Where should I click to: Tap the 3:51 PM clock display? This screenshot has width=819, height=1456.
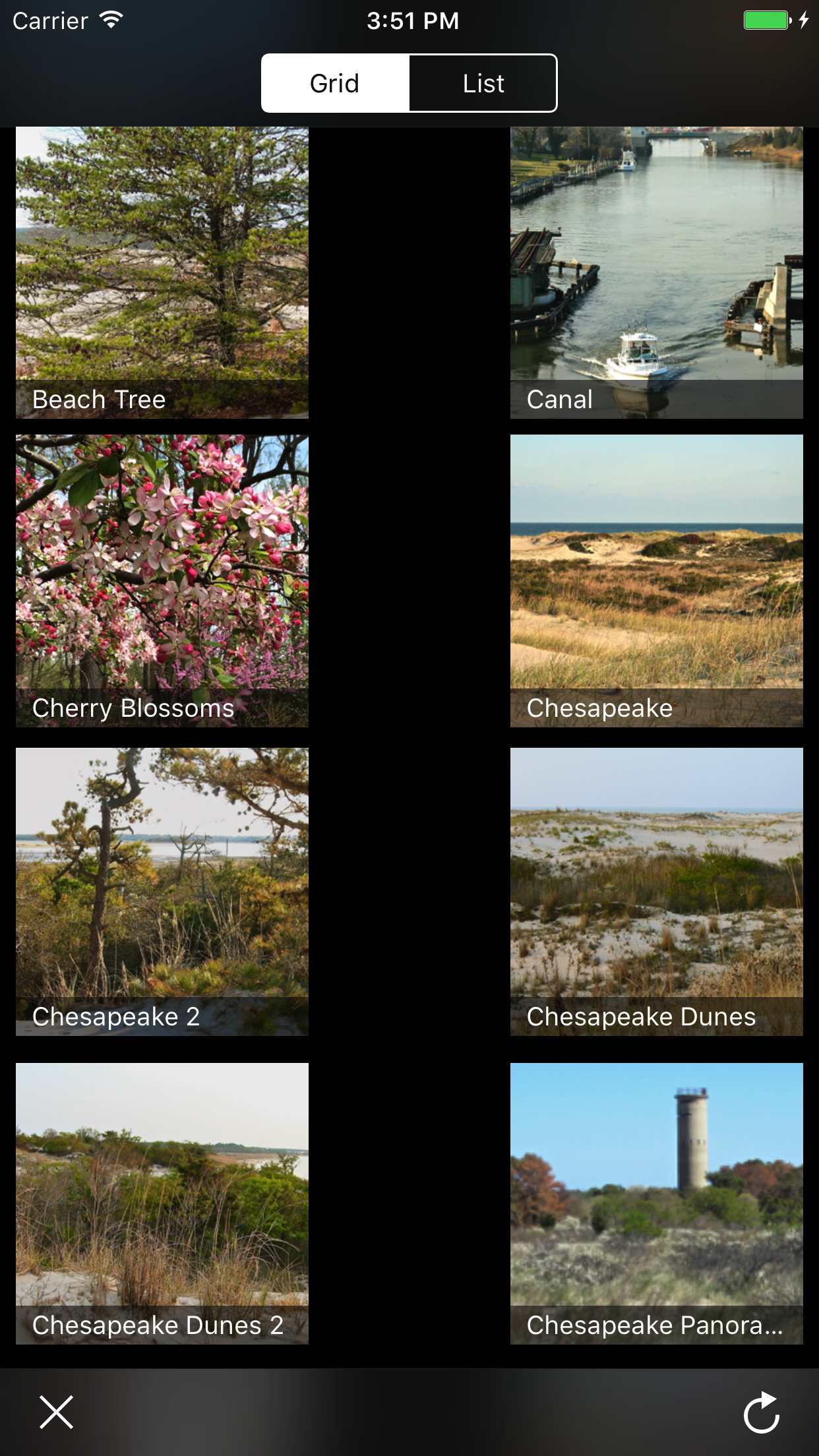[413, 21]
